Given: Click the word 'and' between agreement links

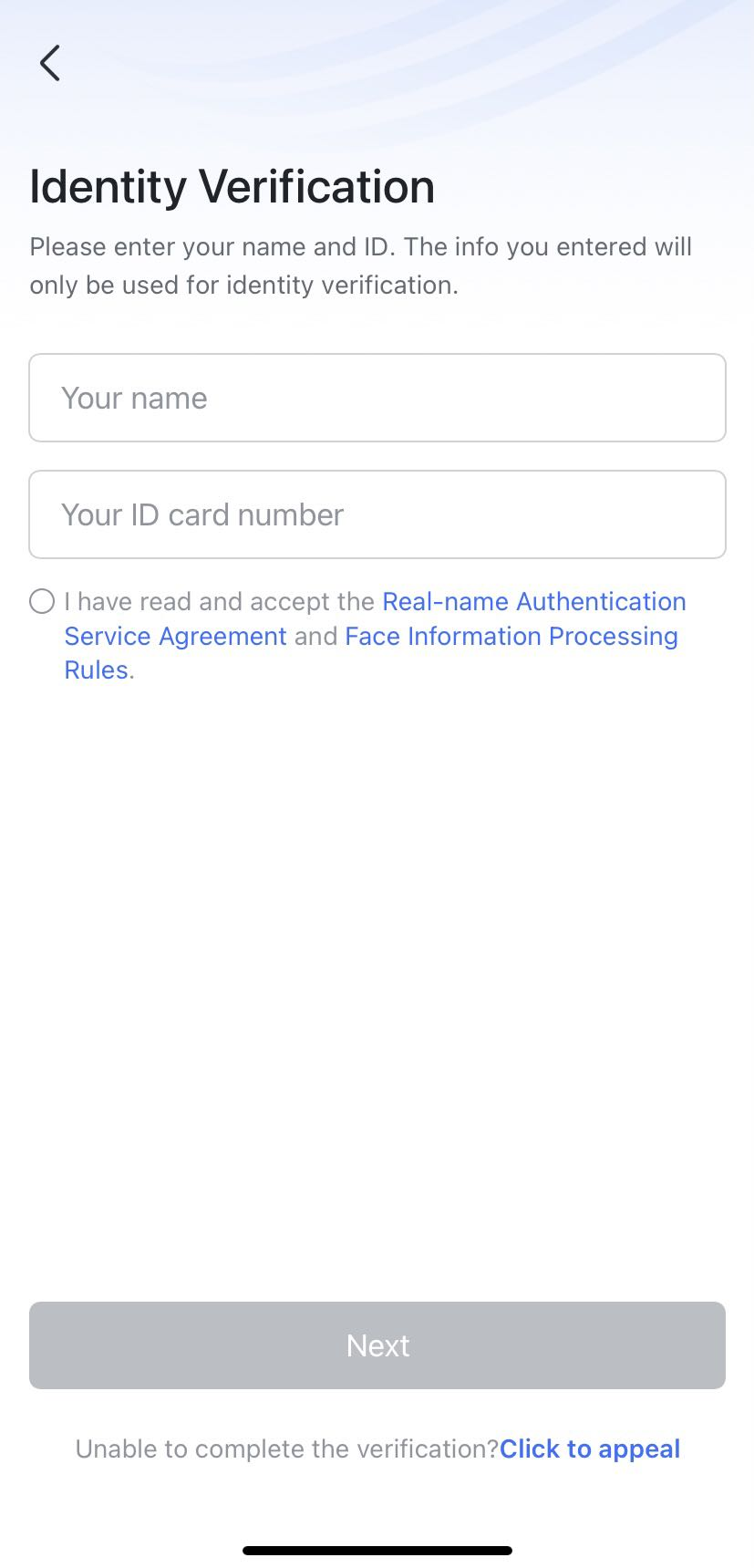Looking at the screenshot, I should 315,636.
